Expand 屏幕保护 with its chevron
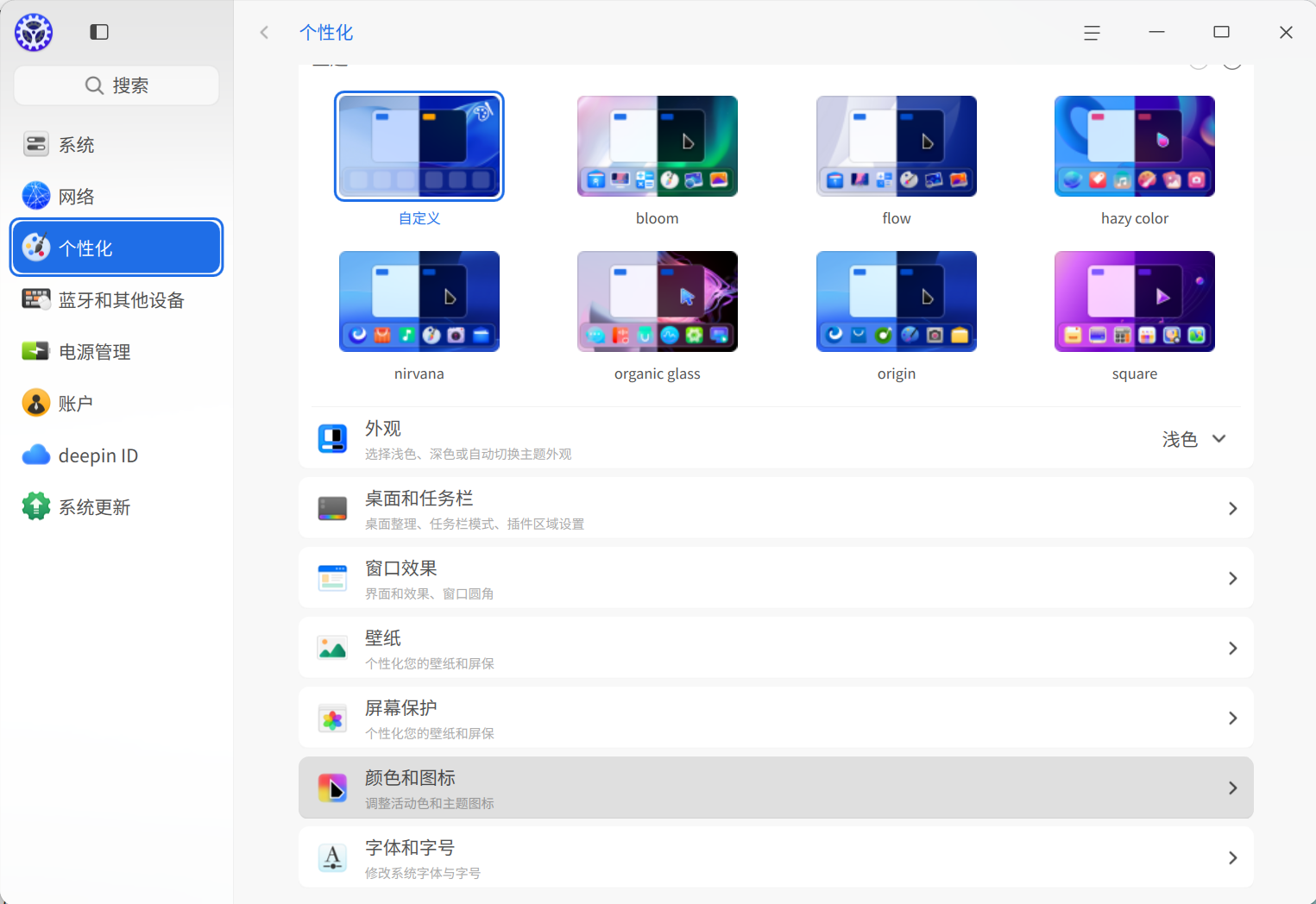Screen dimensions: 1316x904 (1233, 719)
